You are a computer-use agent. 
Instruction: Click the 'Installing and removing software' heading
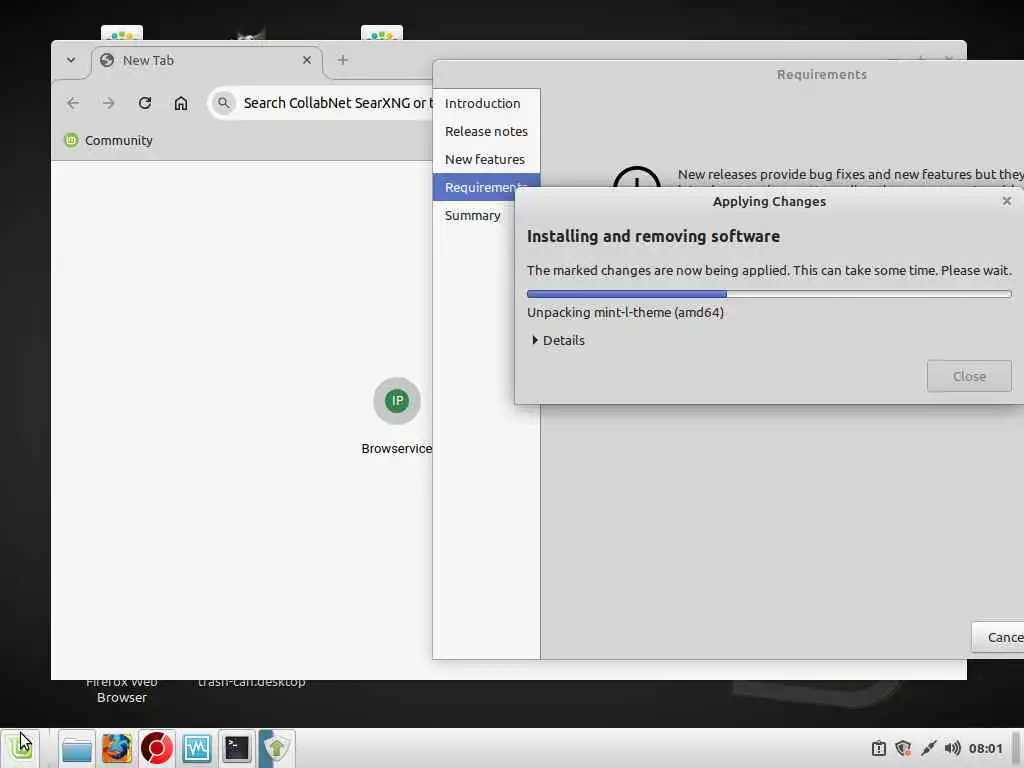(653, 236)
